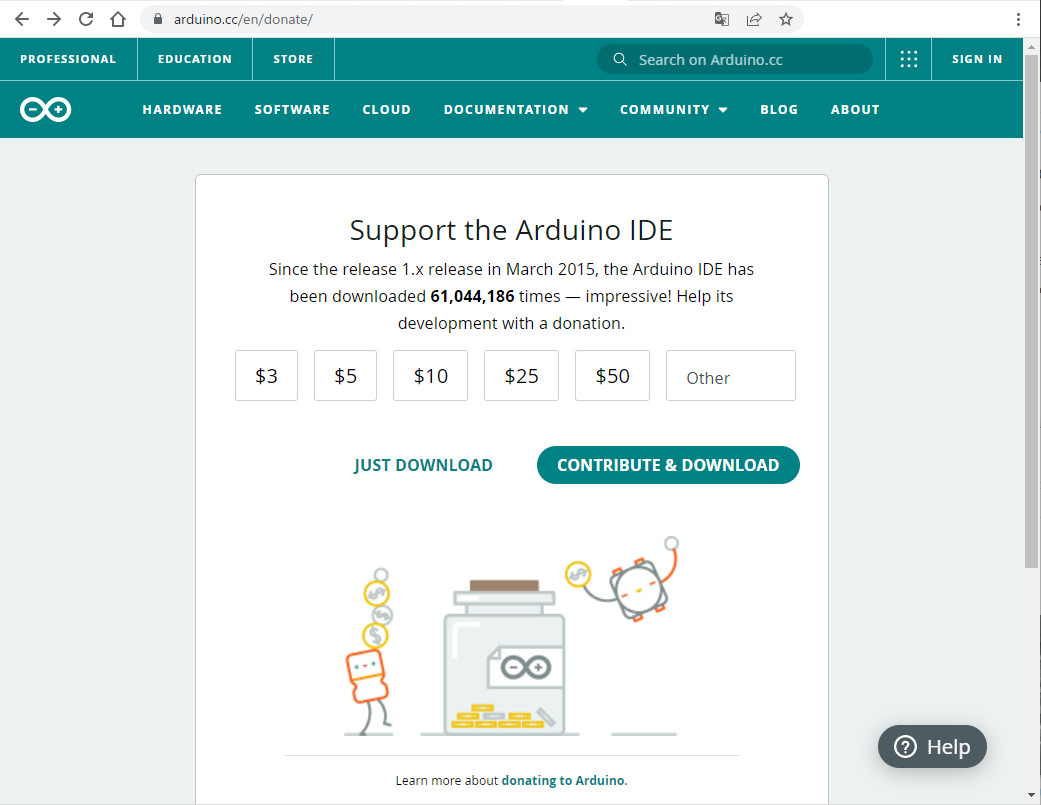The image size is (1041, 805).
Task: Expand the Documentation dropdown
Action: (x=515, y=110)
